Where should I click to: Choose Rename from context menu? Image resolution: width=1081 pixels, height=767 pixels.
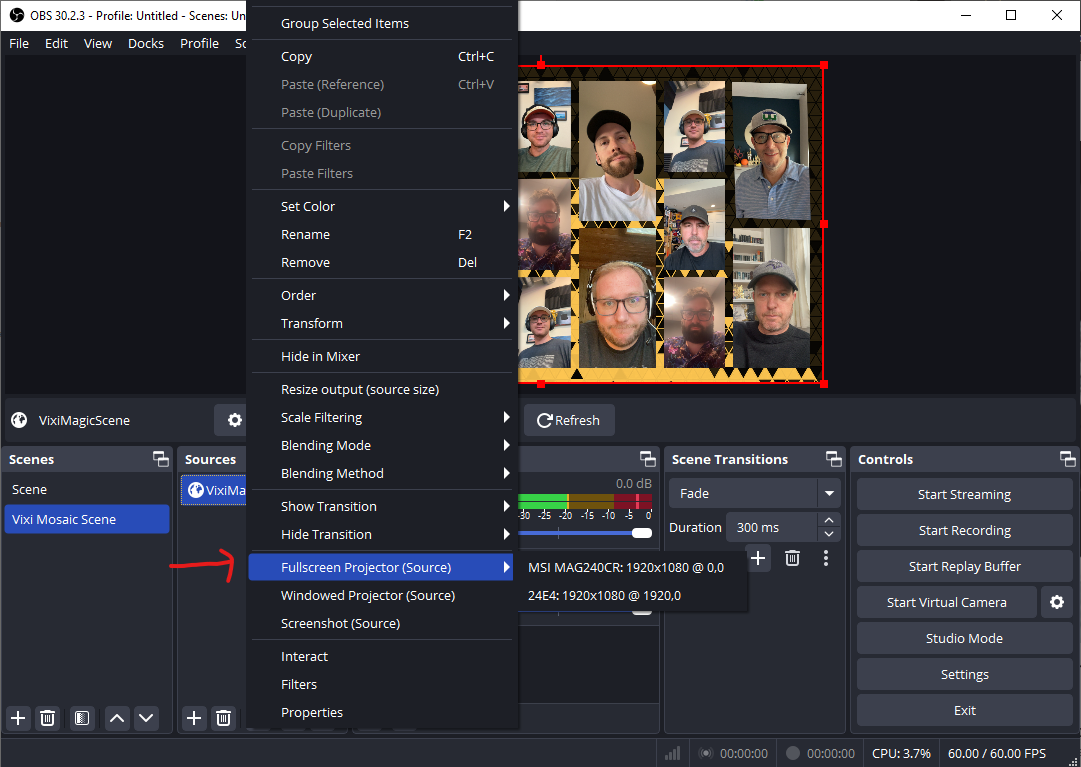(x=382, y=234)
